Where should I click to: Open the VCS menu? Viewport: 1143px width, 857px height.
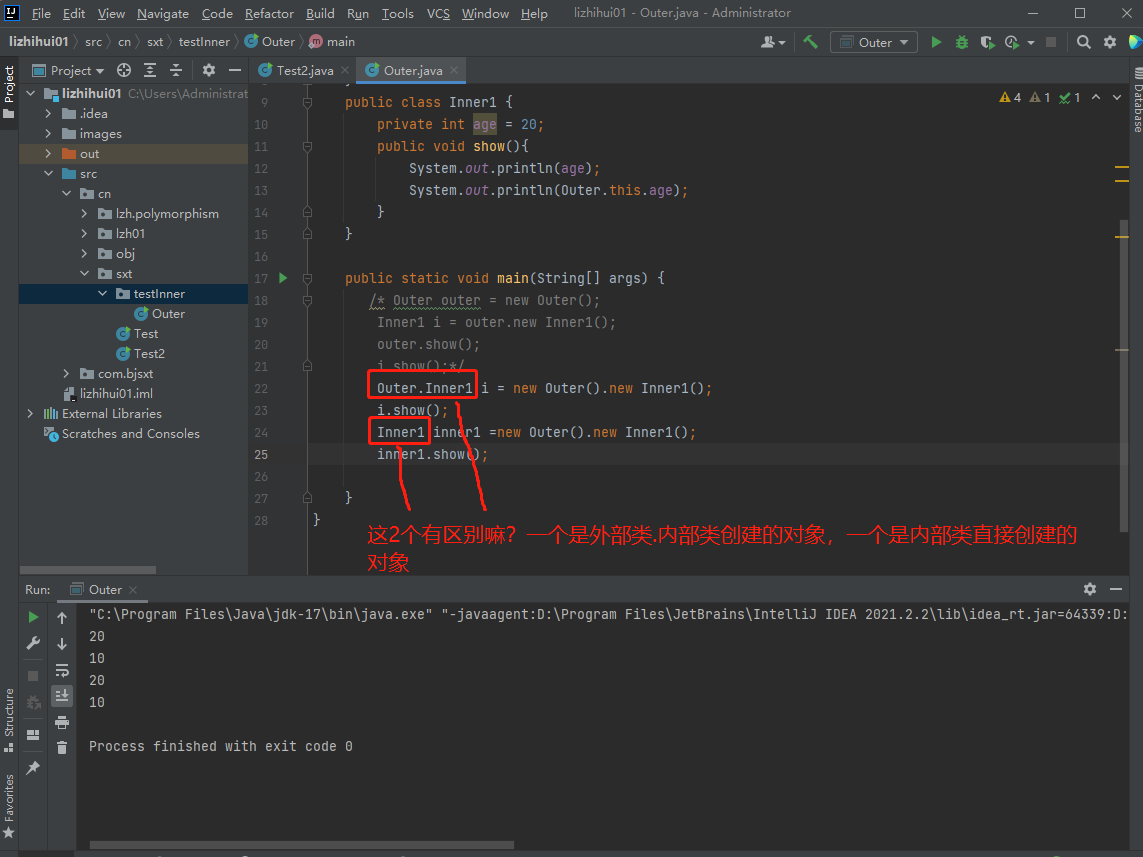(438, 13)
